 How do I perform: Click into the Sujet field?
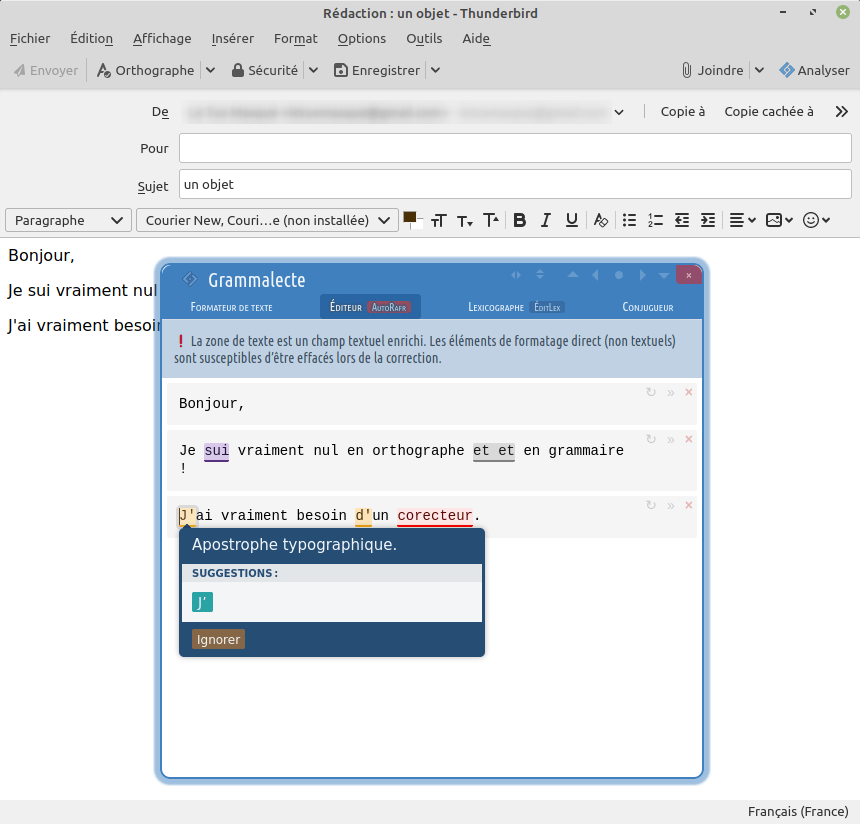click(515, 184)
